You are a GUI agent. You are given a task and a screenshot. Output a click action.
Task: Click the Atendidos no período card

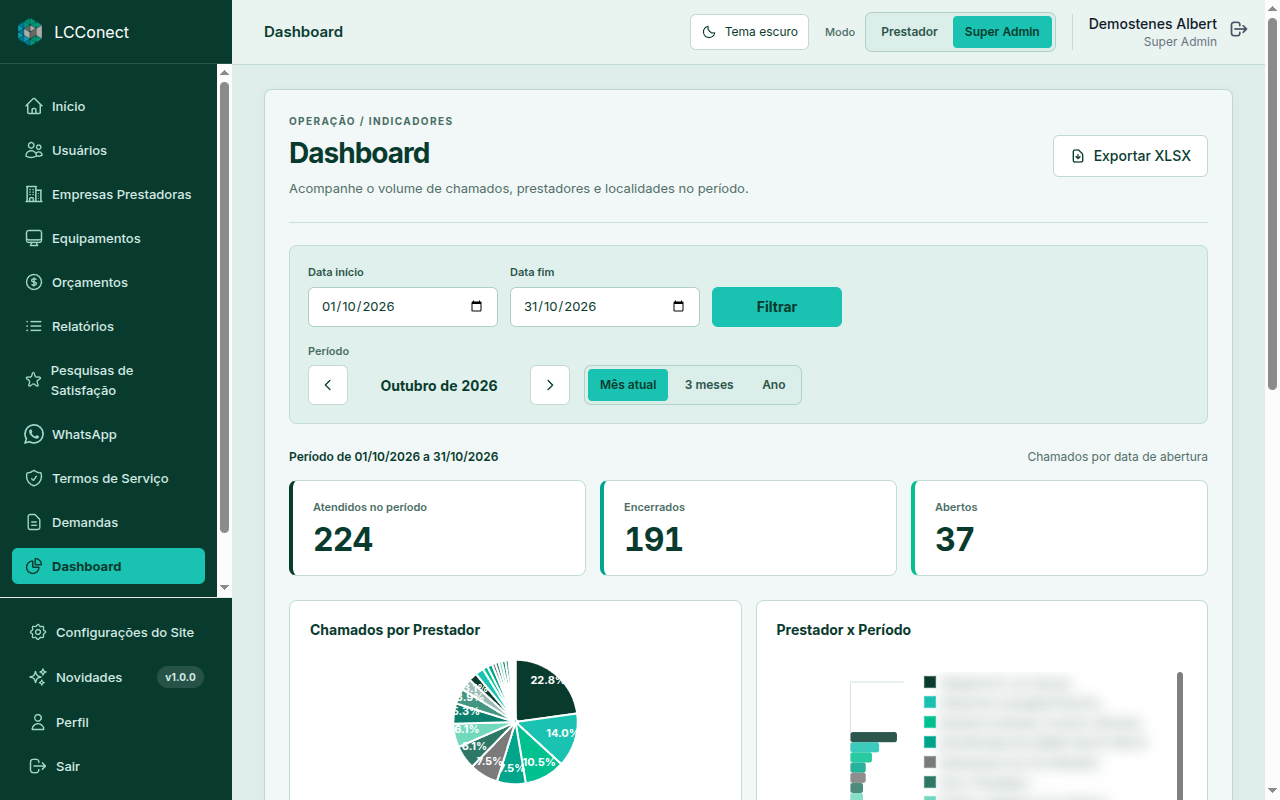437,528
